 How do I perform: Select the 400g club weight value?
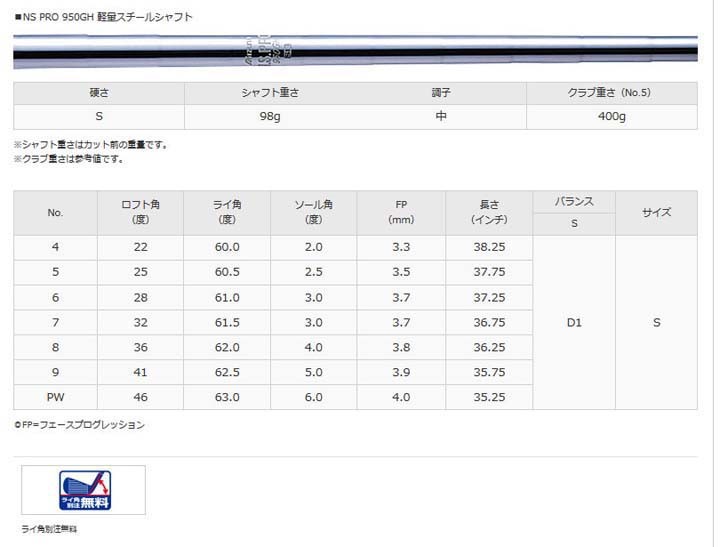[612, 117]
